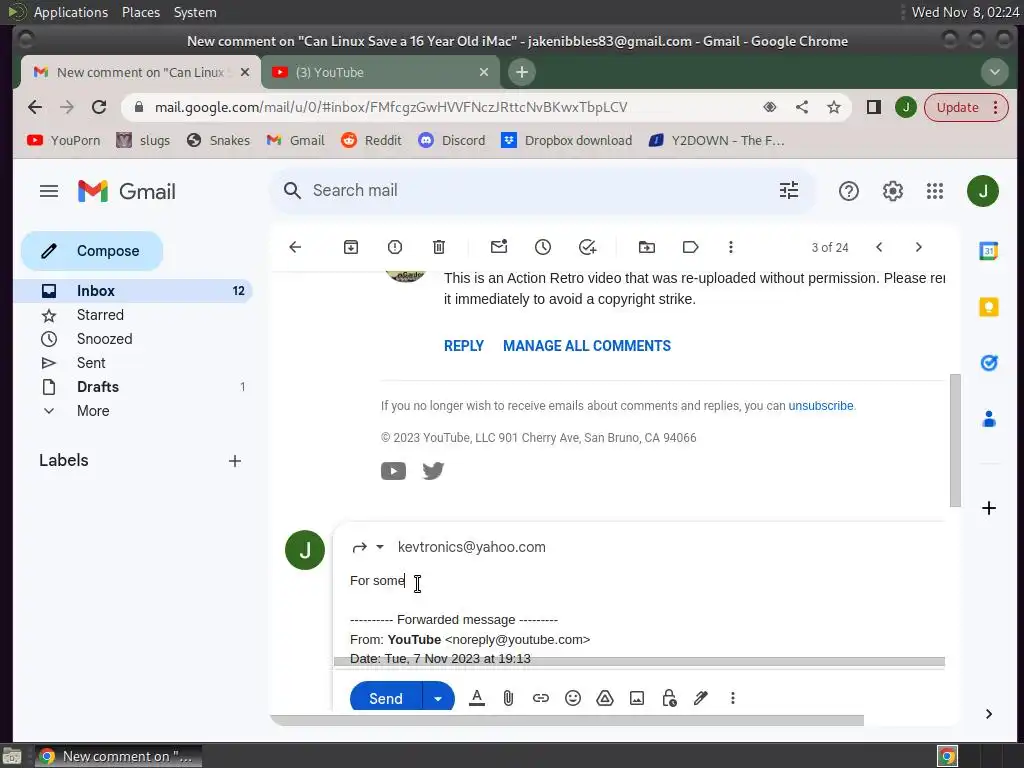
Task: Show the newer email
Action: pyautogui.click(x=879, y=247)
